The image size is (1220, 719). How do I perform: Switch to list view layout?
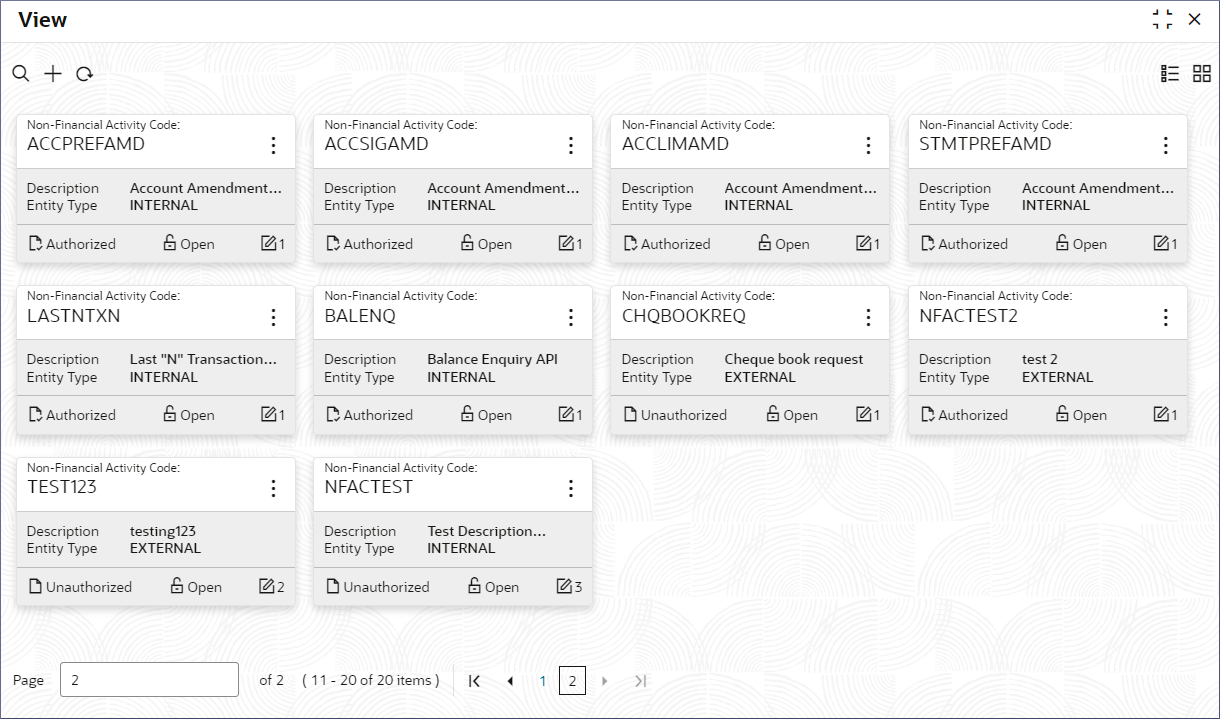(x=1170, y=74)
